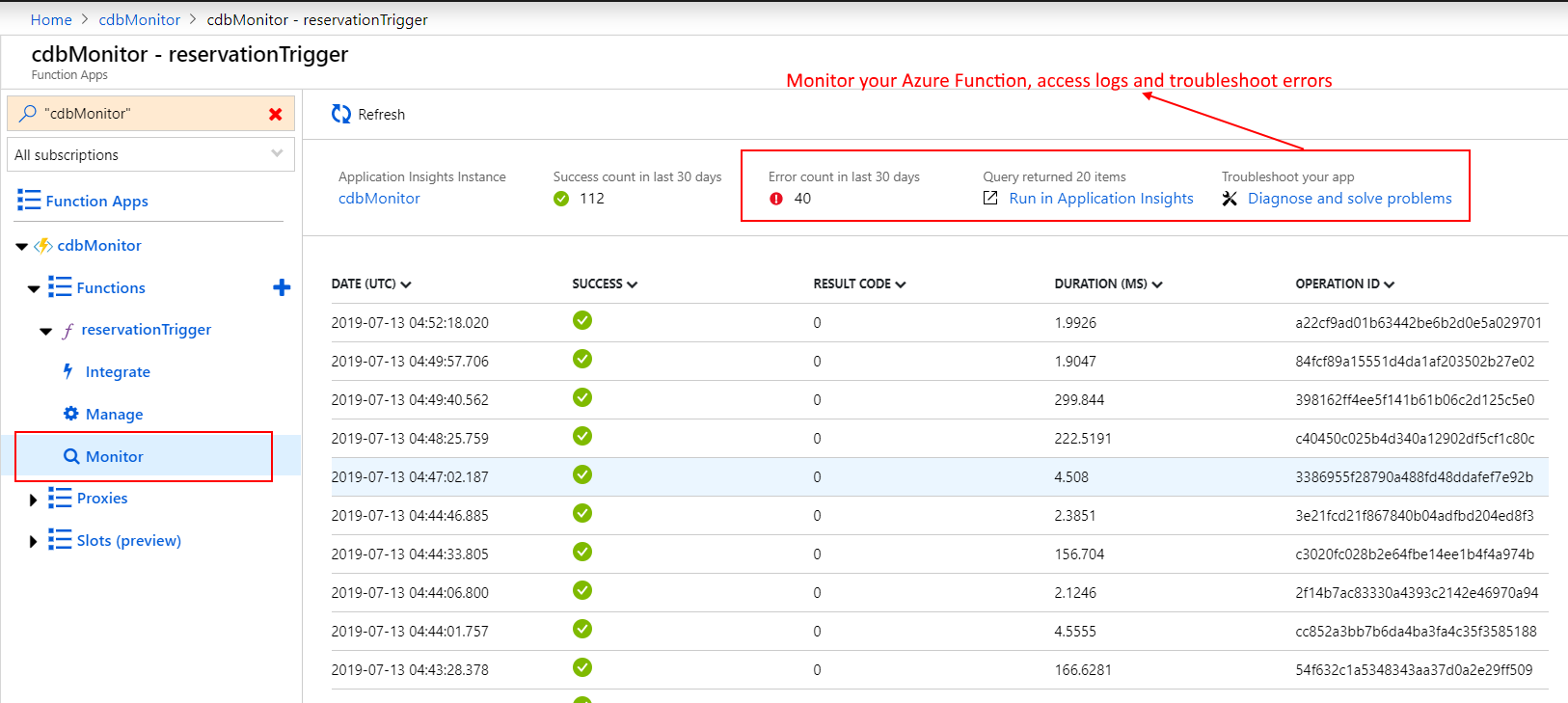Sort by DATE (UTC) column

point(371,284)
